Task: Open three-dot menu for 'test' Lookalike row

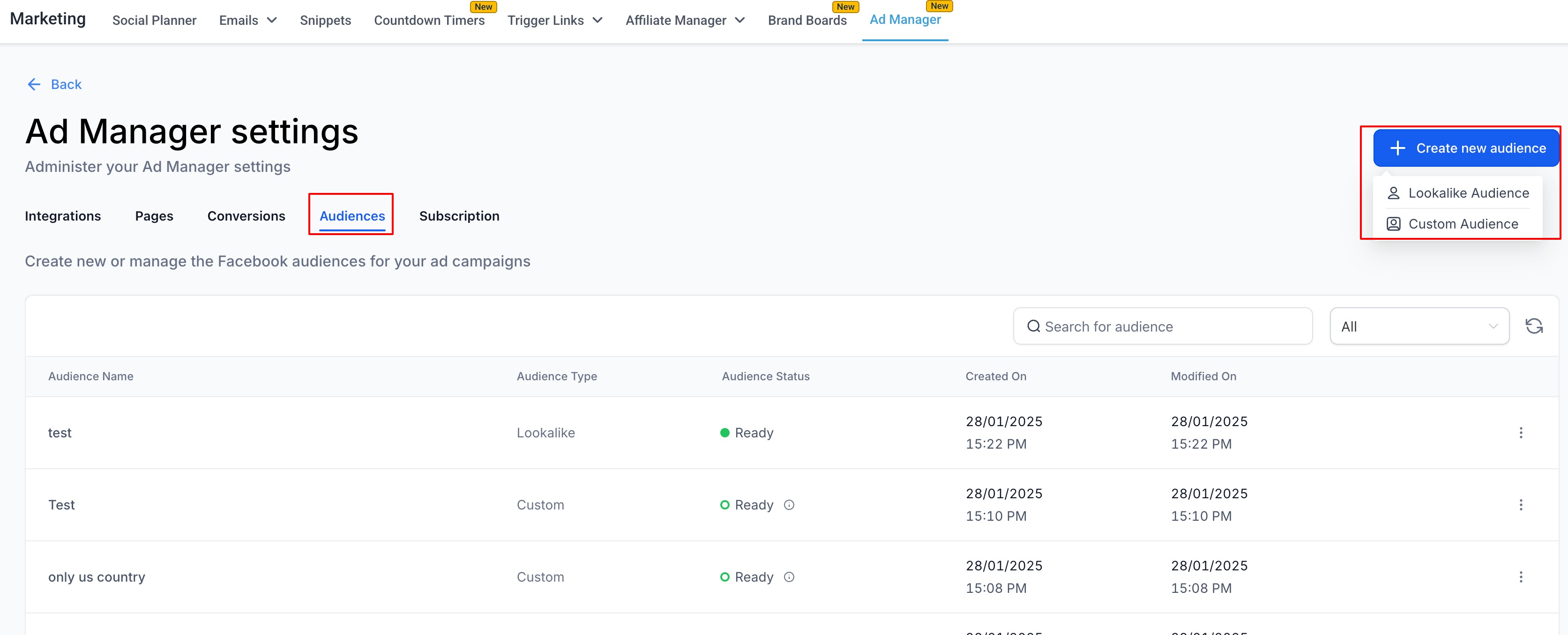Action: click(1521, 432)
